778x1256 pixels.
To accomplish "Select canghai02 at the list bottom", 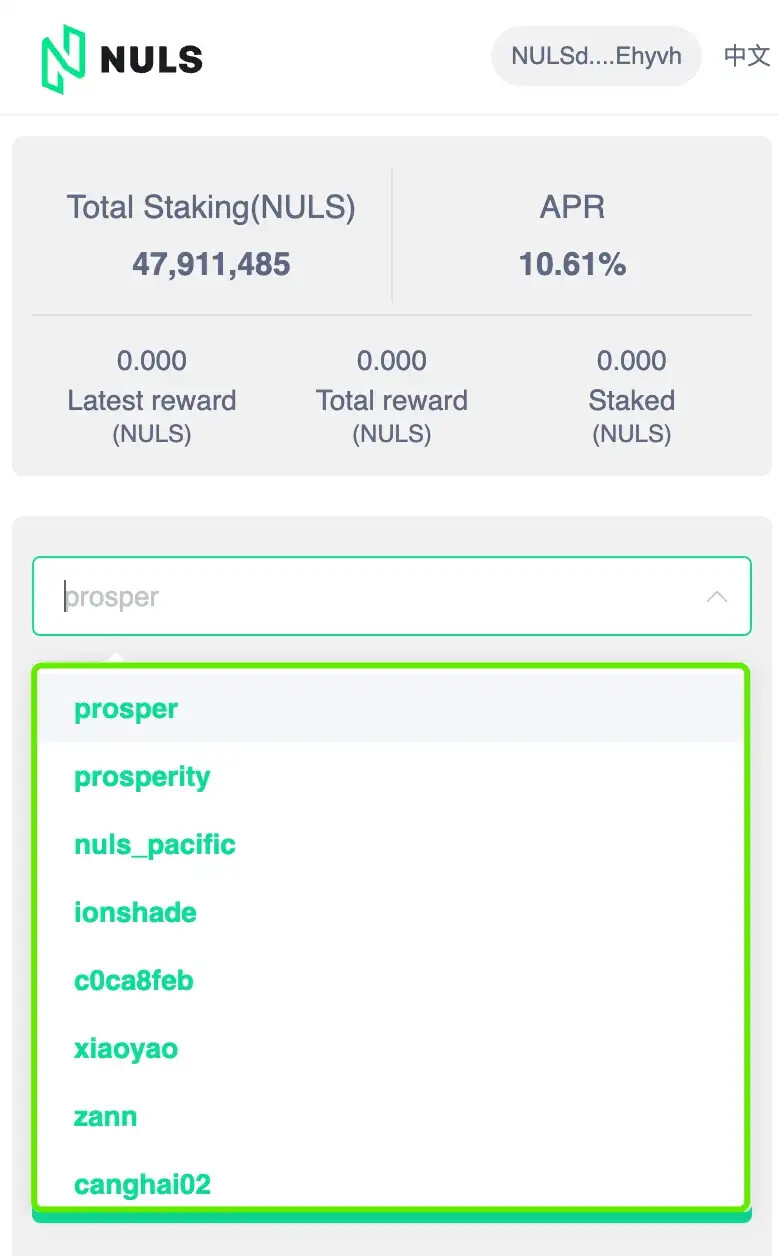I will pyautogui.click(x=391, y=1184).
